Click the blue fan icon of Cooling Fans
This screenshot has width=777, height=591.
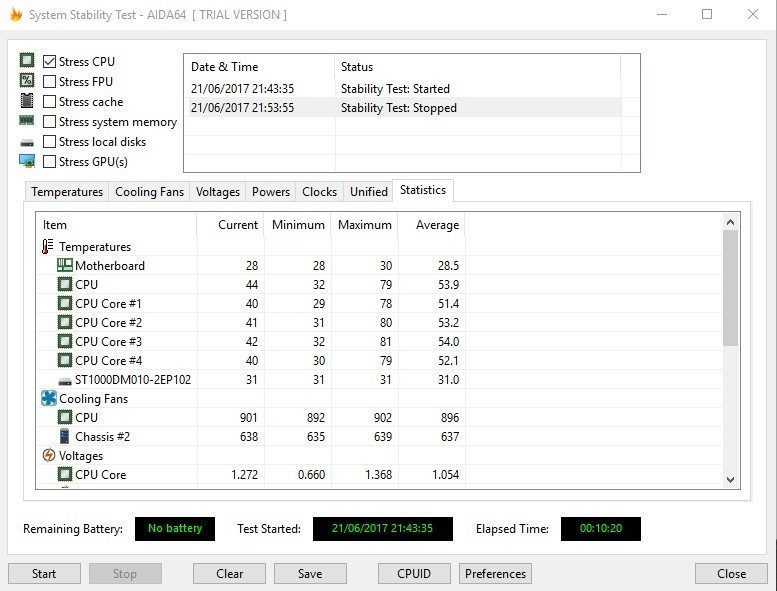click(49, 398)
